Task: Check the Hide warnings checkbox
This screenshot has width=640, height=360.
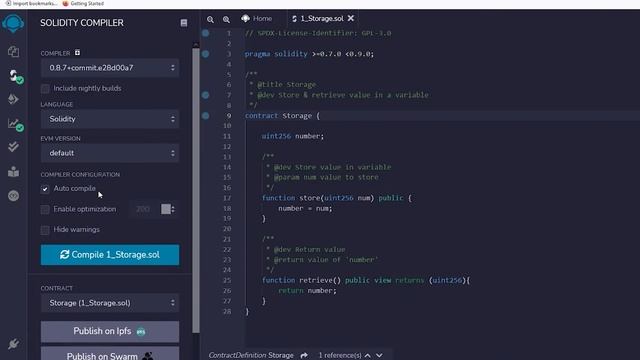Action: 45,230
